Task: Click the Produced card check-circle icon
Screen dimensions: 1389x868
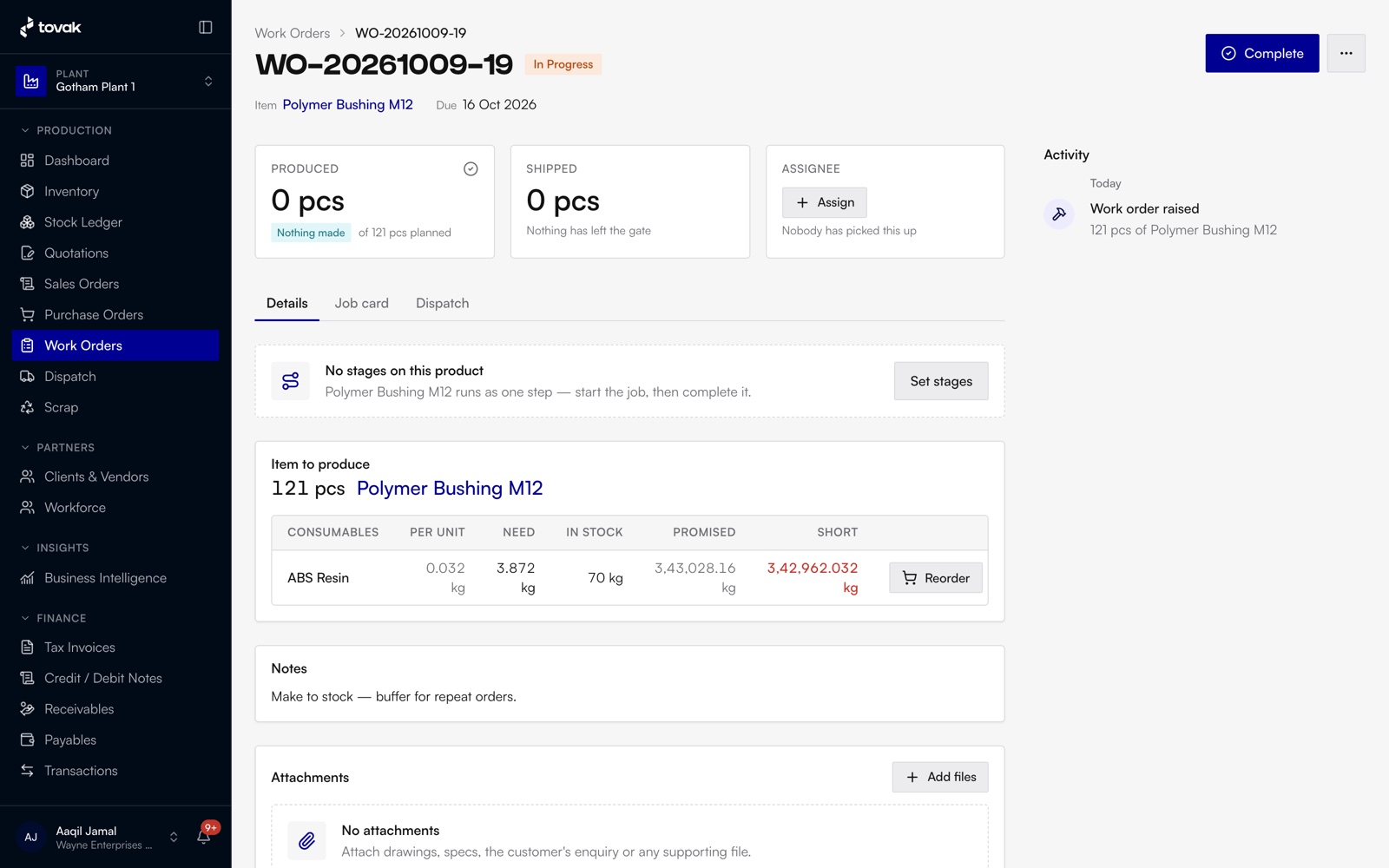Action: tap(471, 168)
